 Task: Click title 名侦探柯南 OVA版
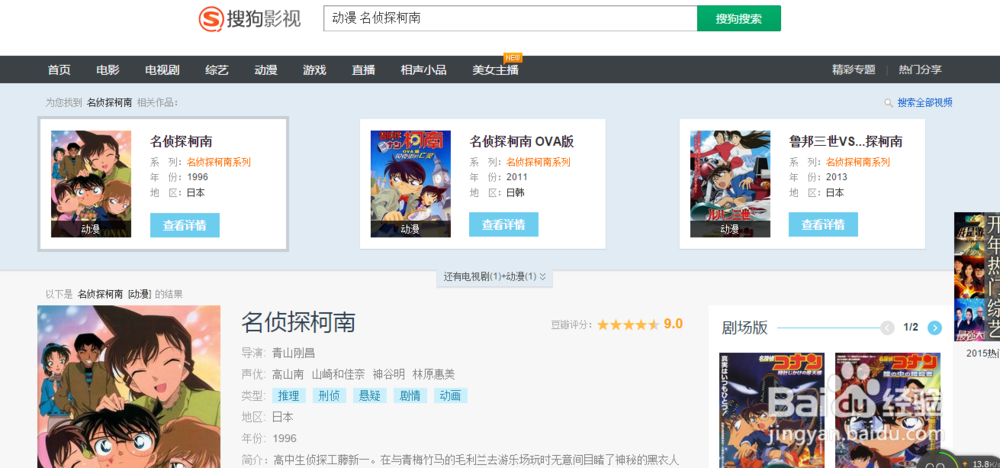click(x=522, y=142)
